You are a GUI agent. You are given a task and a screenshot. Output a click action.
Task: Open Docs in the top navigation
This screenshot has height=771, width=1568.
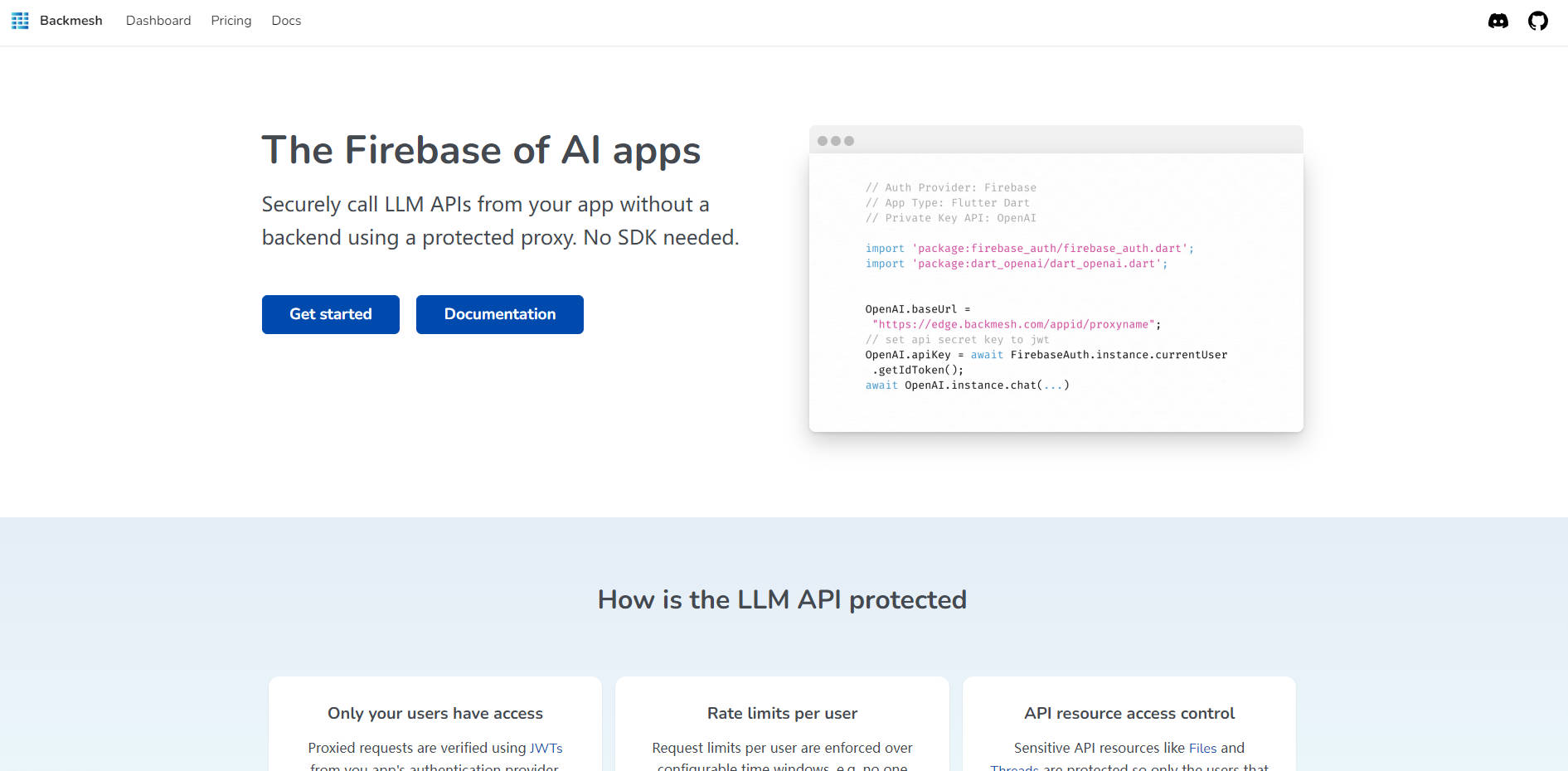pyautogui.click(x=286, y=21)
